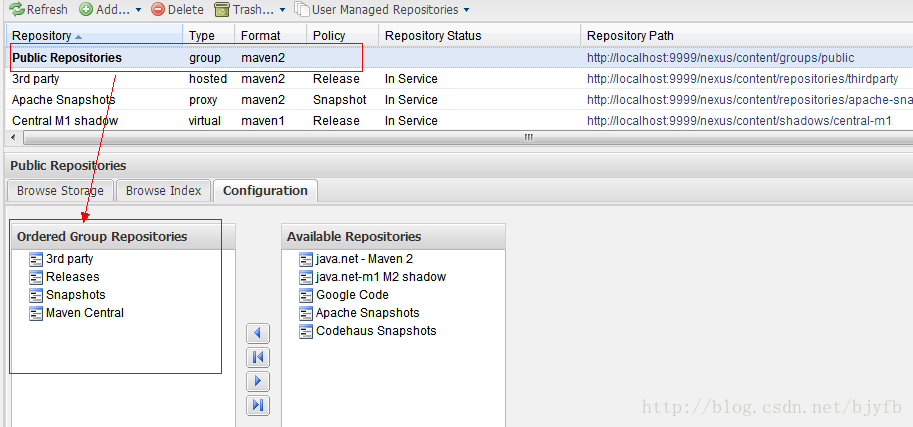
Task: Click the User Managed Repositories pages icon
Action: (302, 9)
